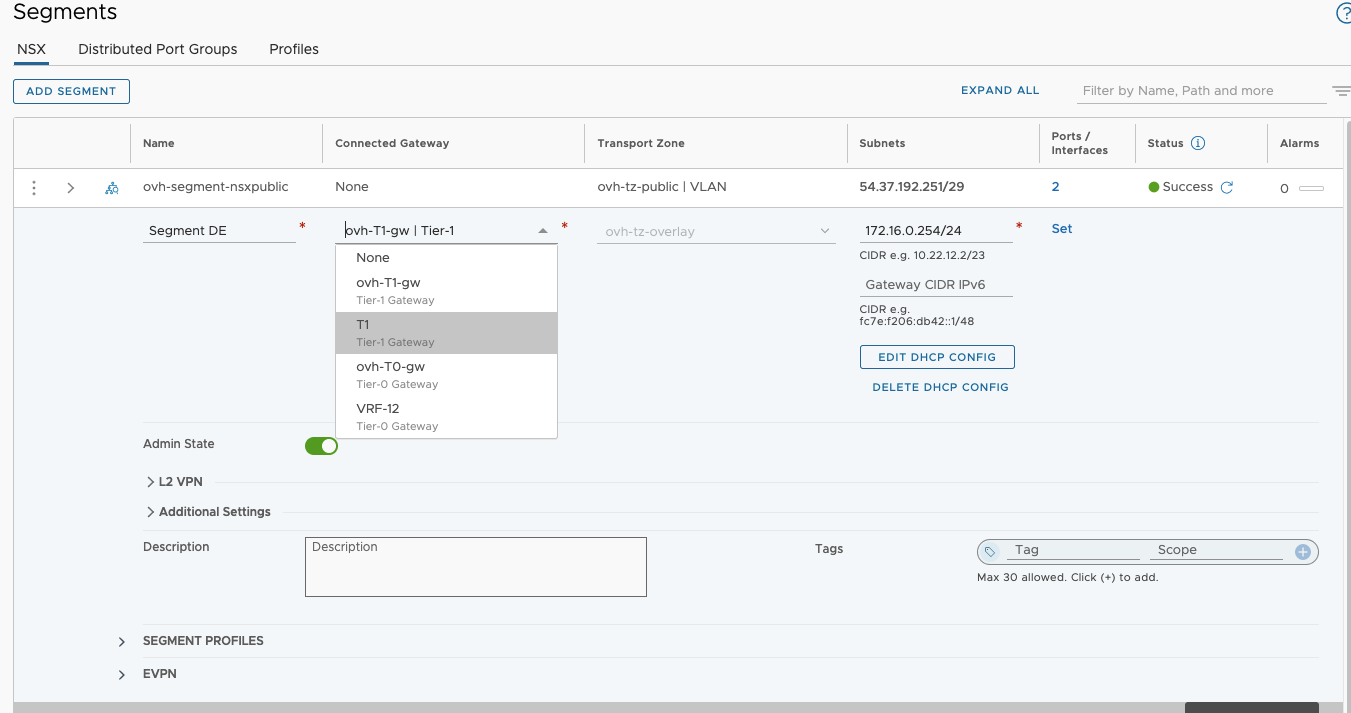The width and height of the screenshot is (1351, 713).
Task: Click the EDIT DHCP CONFIG button
Action: (x=936, y=357)
